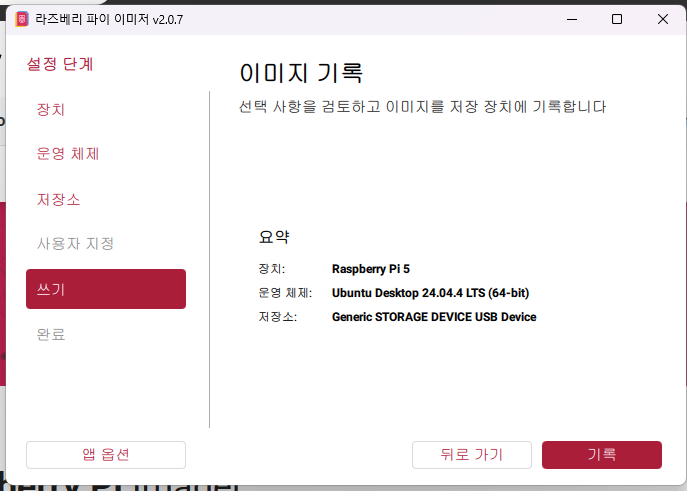687x491 pixels.
Task: Go back with the 뒤로 가기 button
Action: pos(472,455)
